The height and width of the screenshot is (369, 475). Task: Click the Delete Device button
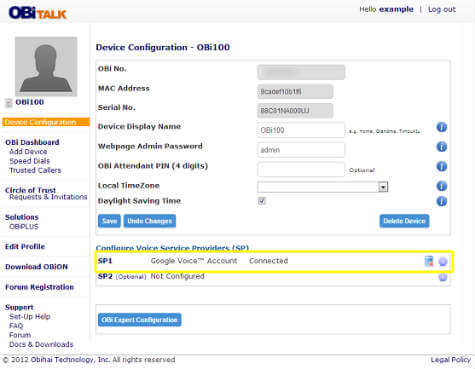click(404, 221)
